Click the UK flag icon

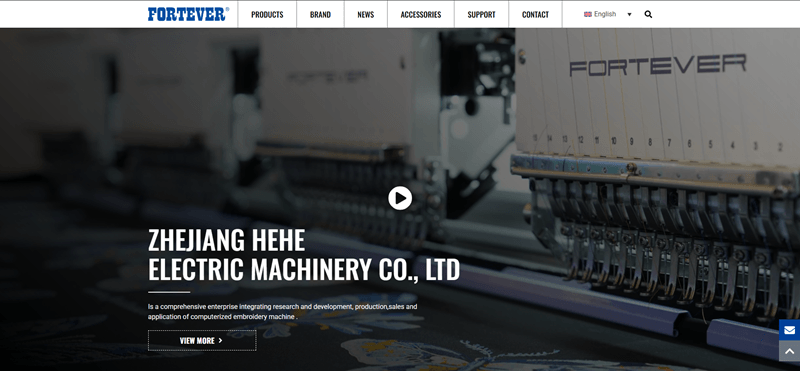pos(588,14)
